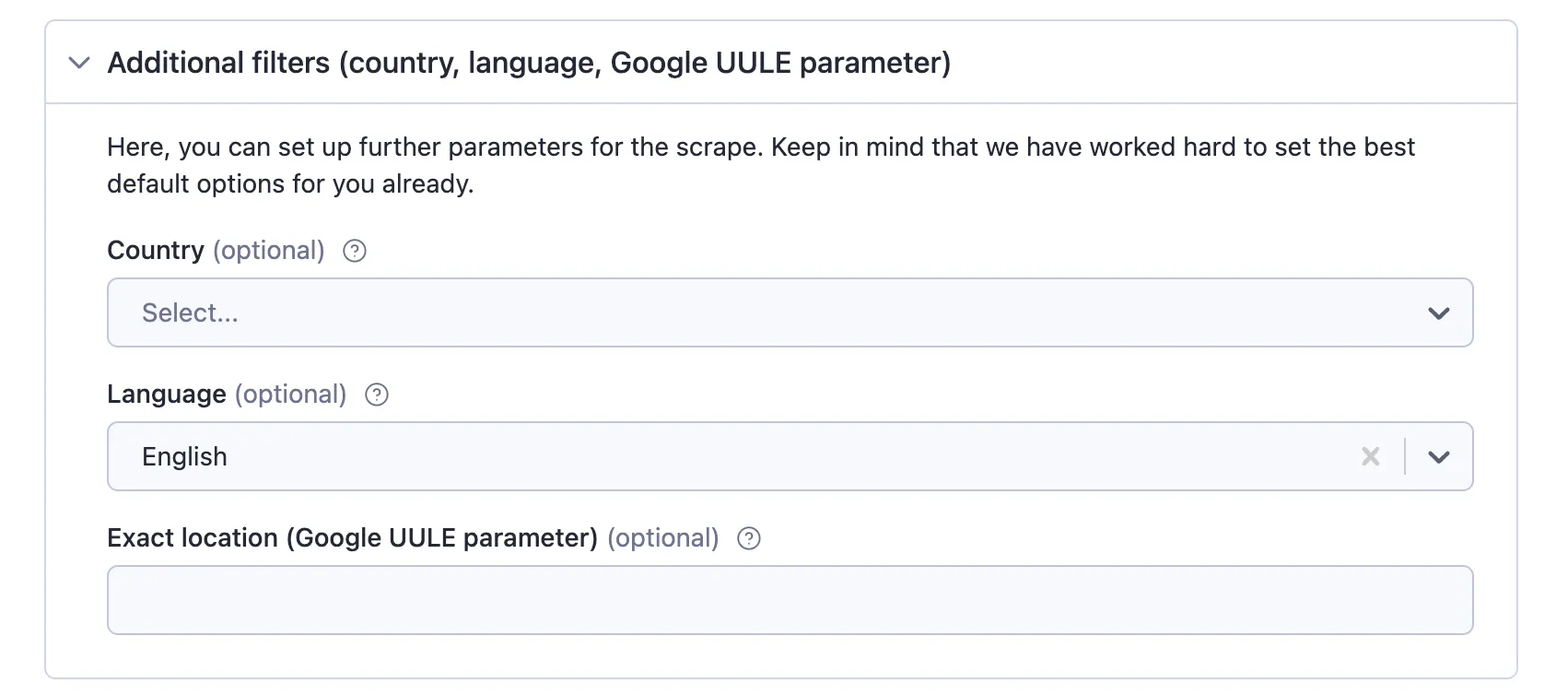Image resolution: width=1568 pixels, height=695 pixels.
Task: Focus the Exact location UULE input
Action: (790, 600)
